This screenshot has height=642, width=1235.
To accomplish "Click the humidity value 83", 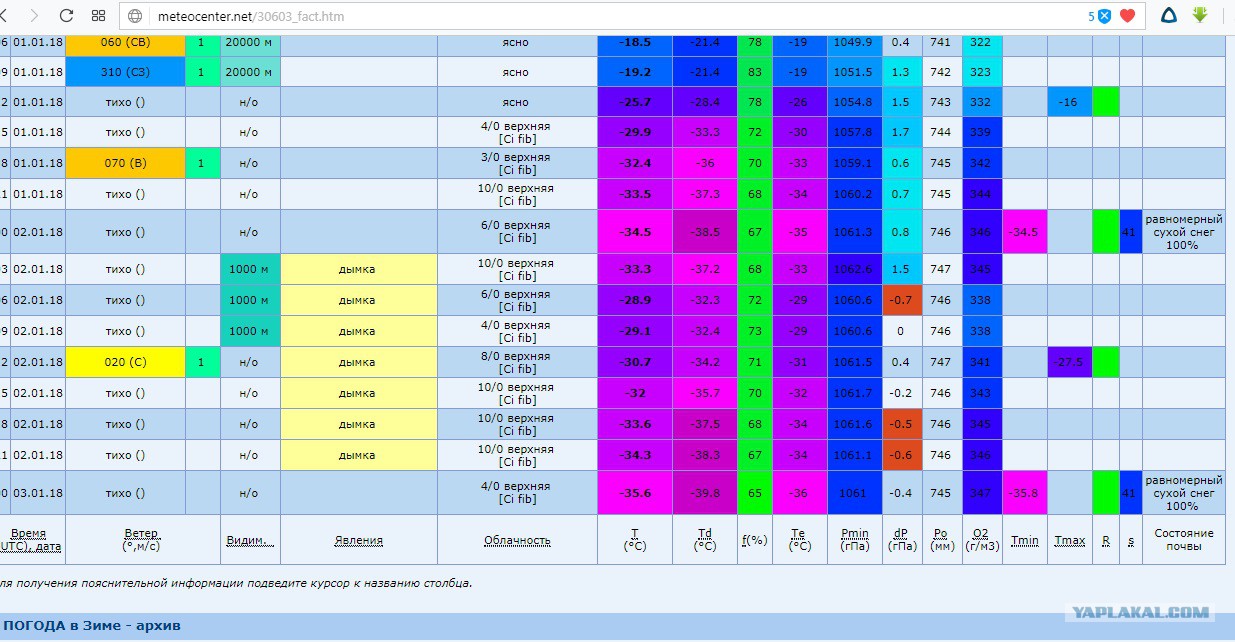I will coord(755,72).
